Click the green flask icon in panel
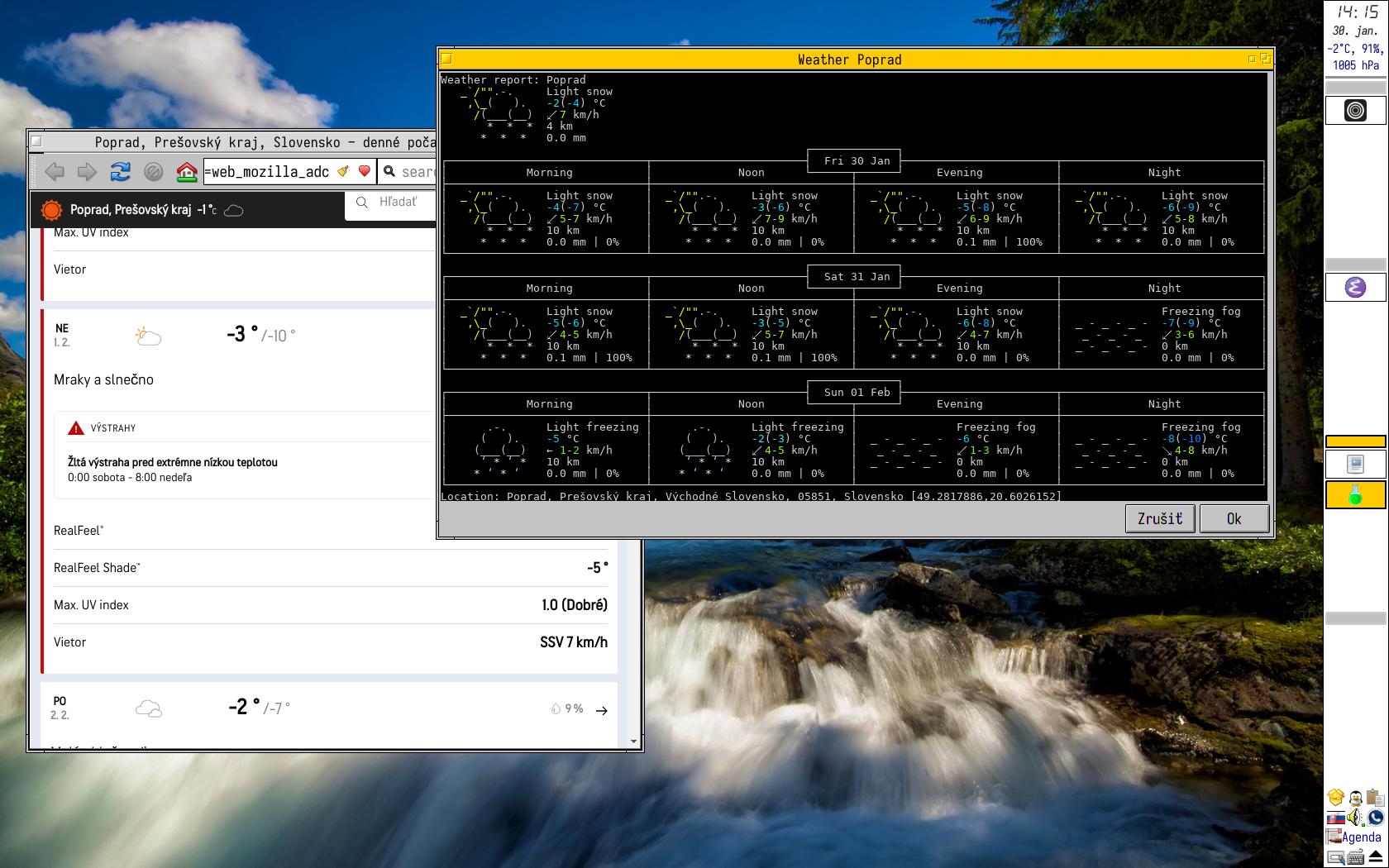This screenshot has height=868, width=1389. (1354, 495)
